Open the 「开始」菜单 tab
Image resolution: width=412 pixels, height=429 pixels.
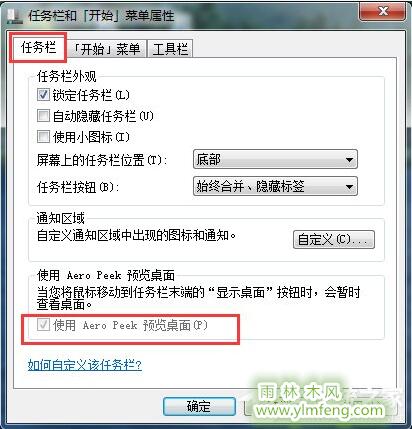(106, 49)
